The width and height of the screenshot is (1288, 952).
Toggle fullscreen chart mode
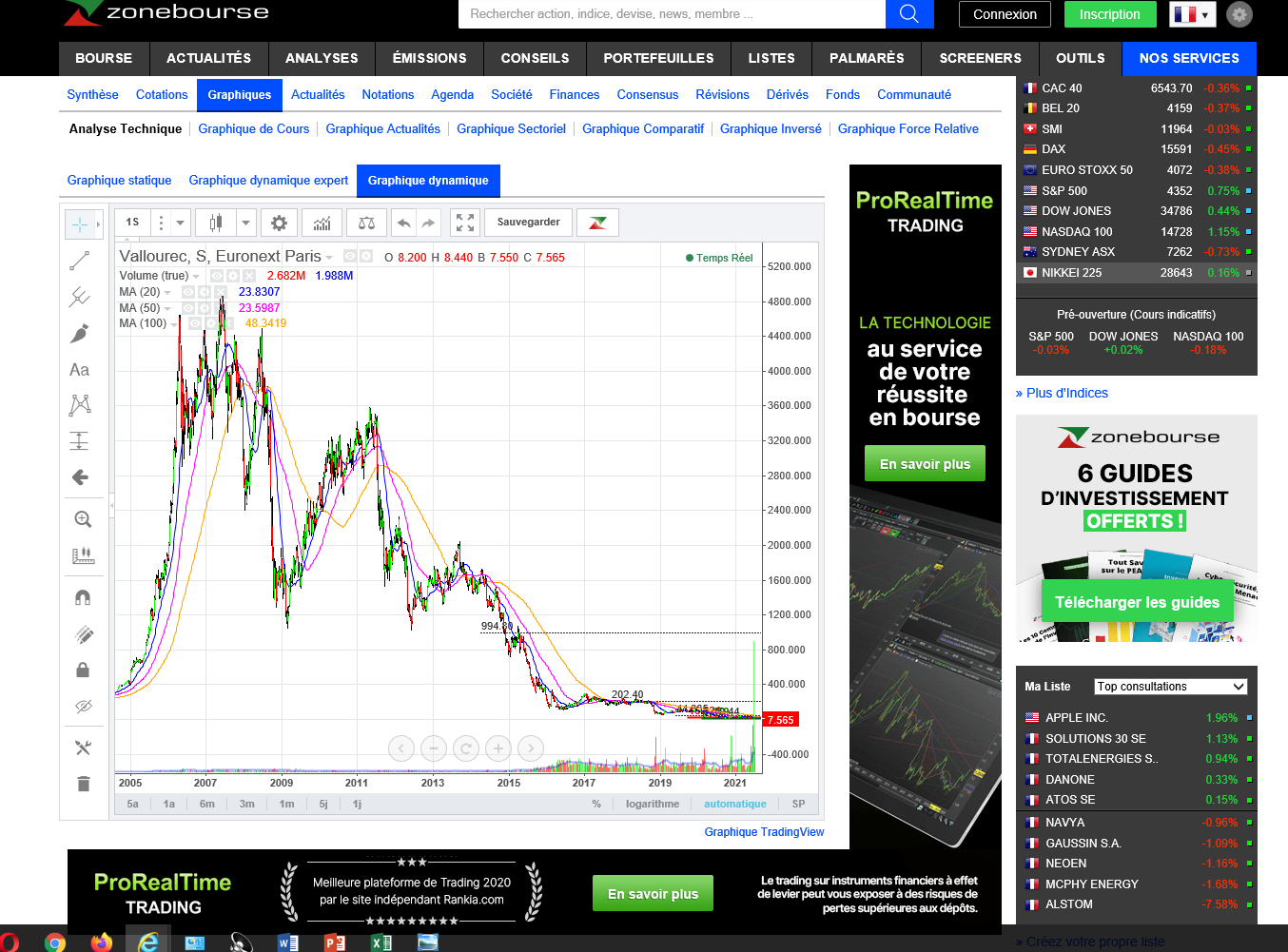(465, 223)
